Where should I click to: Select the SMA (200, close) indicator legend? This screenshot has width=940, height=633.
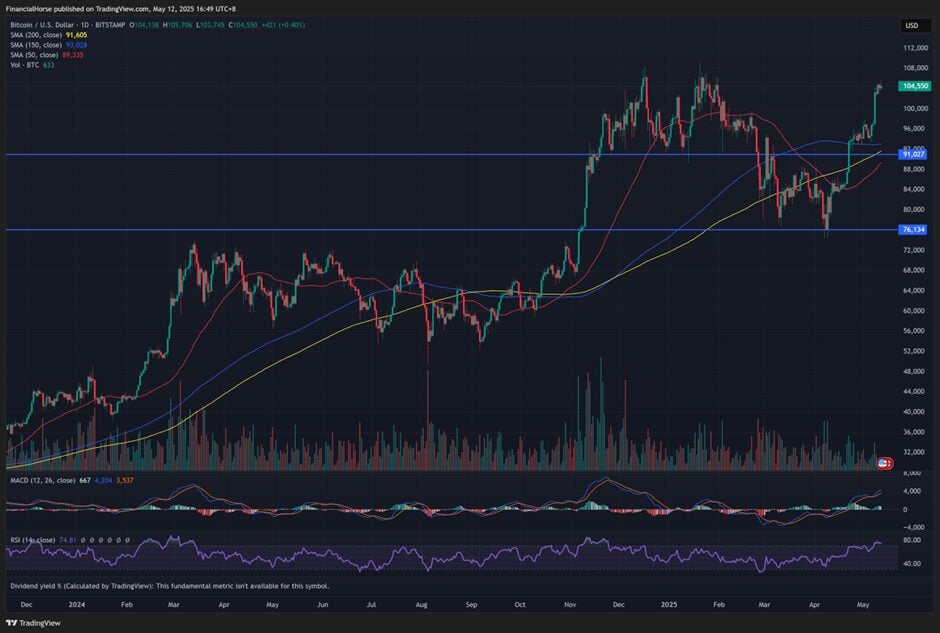(x=48, y=34)
